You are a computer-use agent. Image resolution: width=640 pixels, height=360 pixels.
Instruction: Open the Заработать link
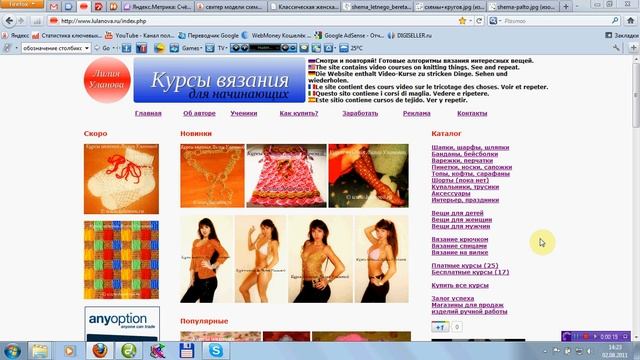point(360,113)
